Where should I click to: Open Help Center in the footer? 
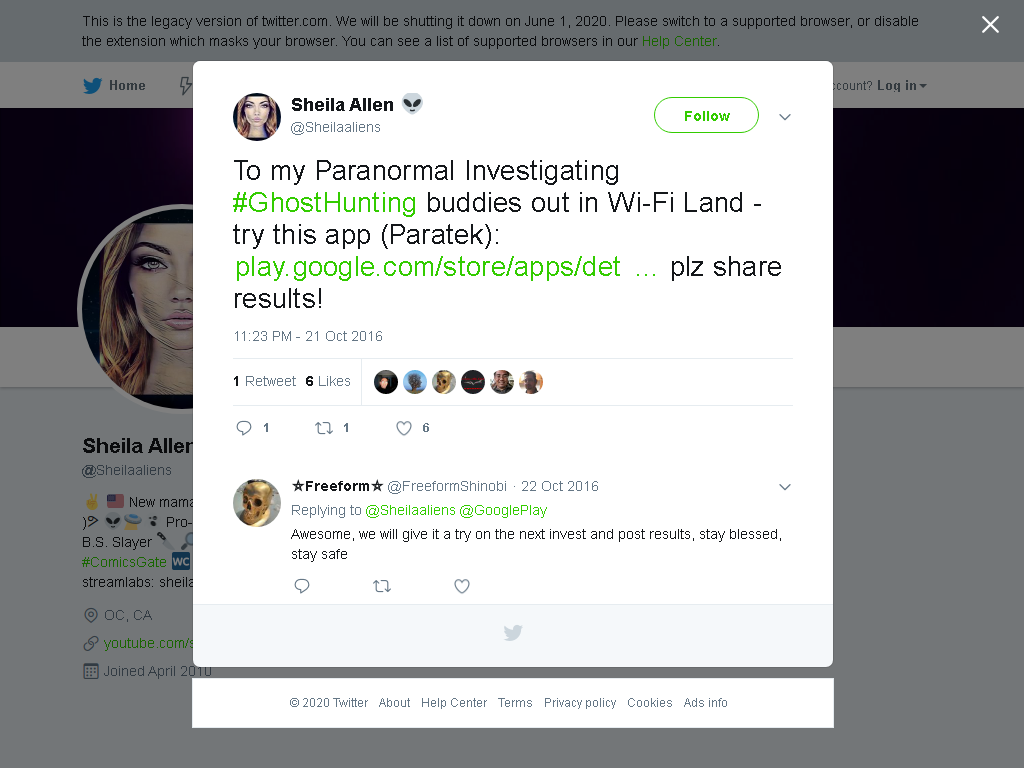click(x=454, y=703)
